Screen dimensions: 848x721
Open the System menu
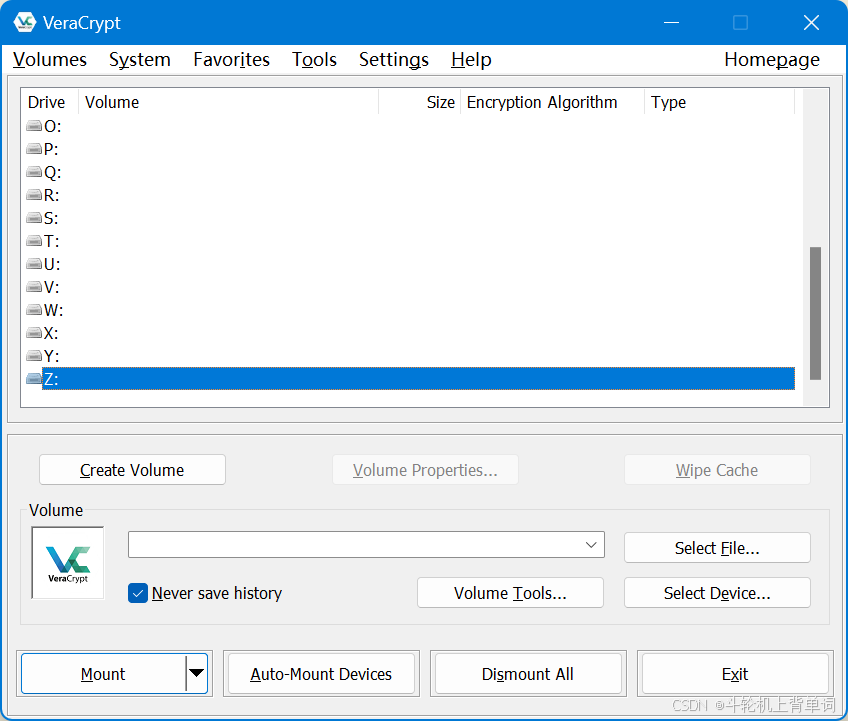(x=140, y=59)
